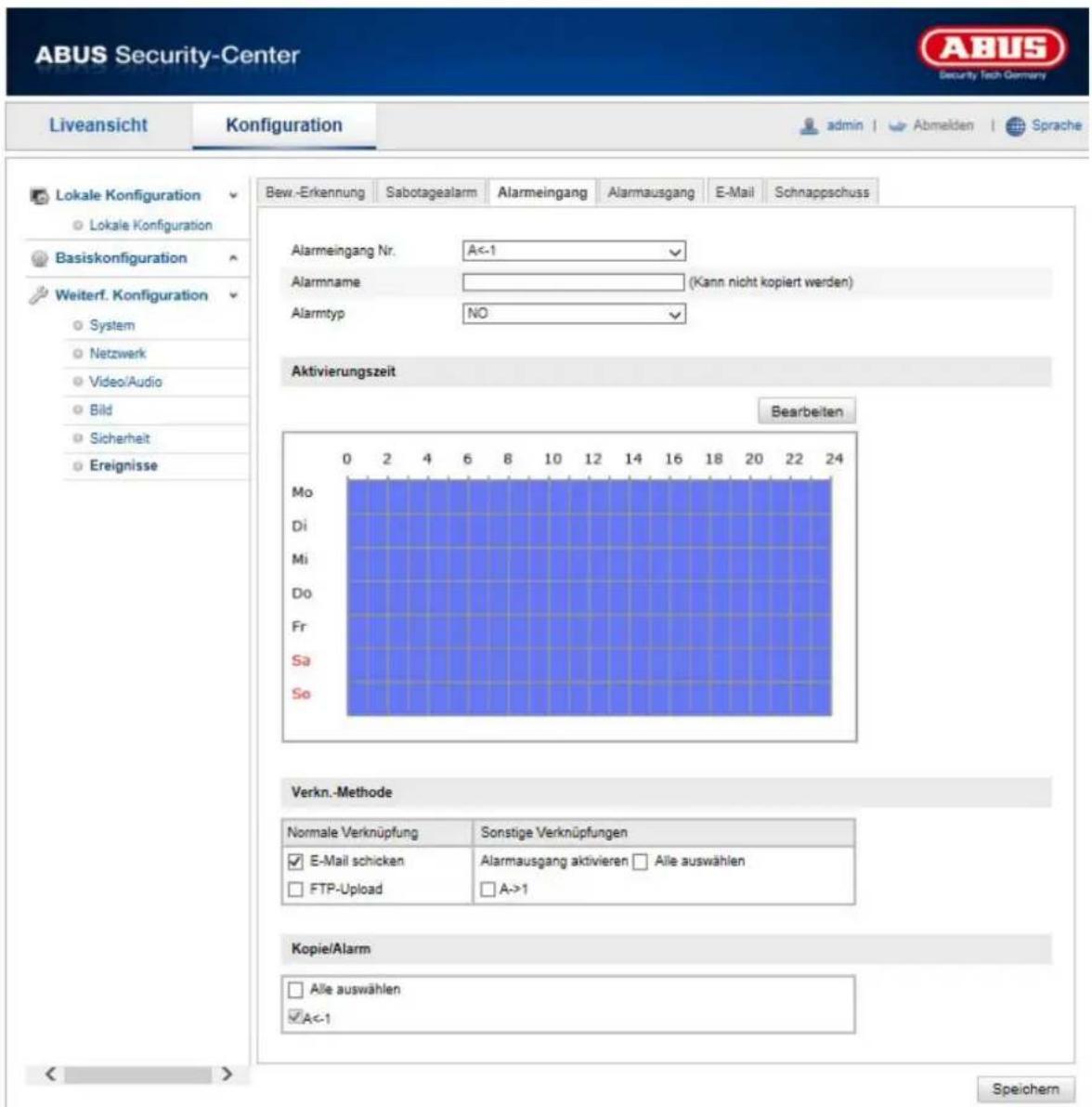
Task: Open the Alarmtyp dropdown showing NO
Action: tap(574, 314)
